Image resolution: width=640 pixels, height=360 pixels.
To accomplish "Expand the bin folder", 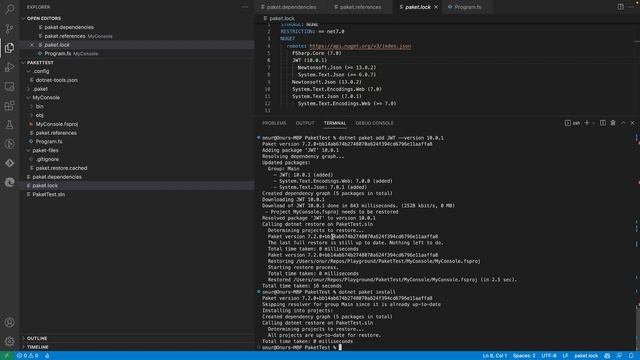I will 137,106.
